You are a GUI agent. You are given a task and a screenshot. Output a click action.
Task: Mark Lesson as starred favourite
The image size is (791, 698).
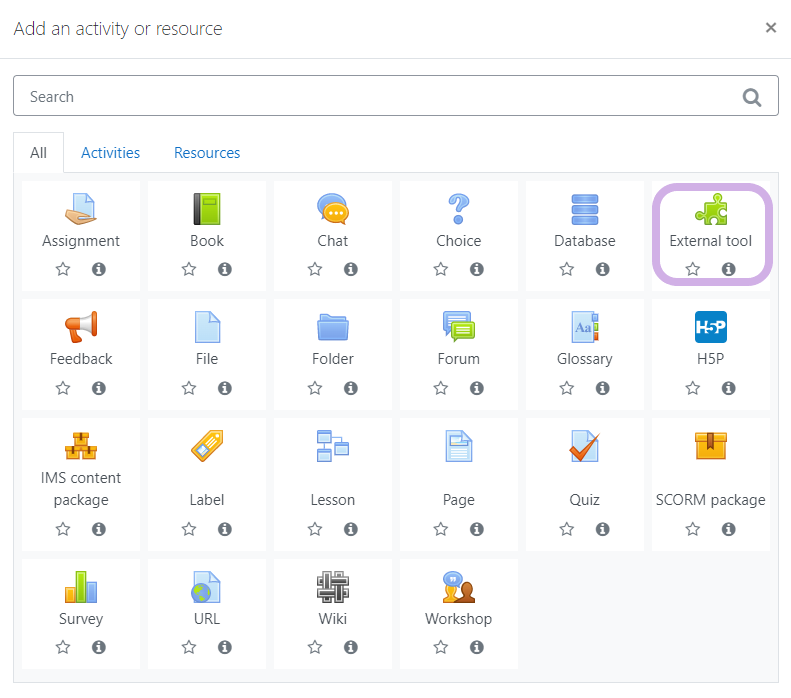(315, 529)
